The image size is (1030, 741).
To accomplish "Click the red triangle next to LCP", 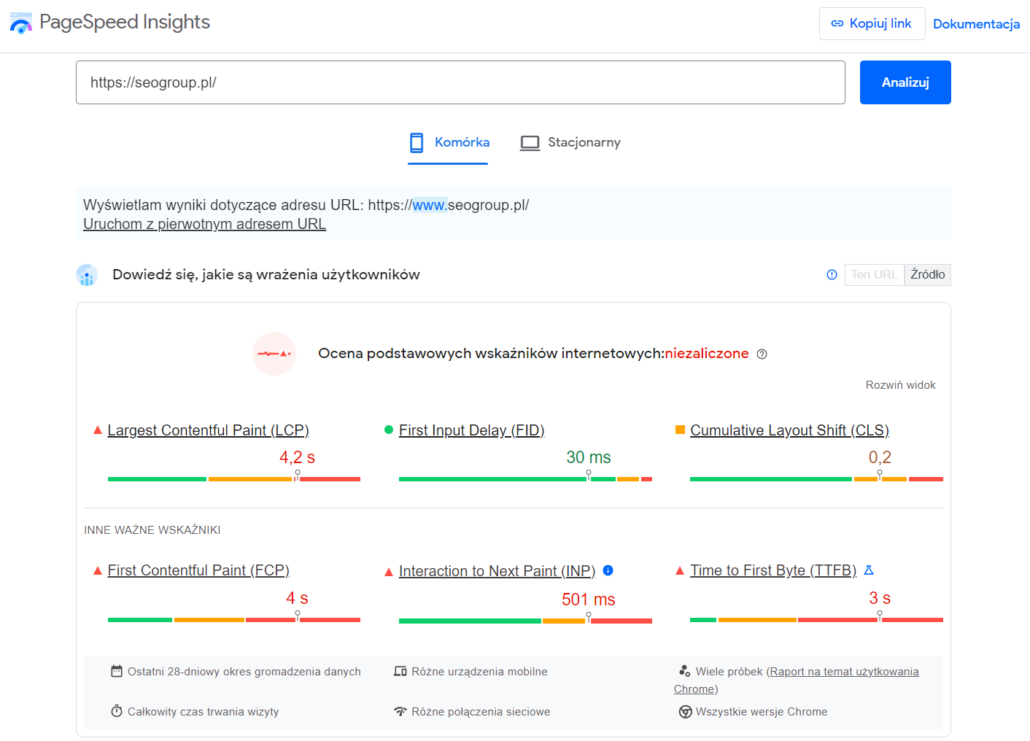I will point(97,430).
